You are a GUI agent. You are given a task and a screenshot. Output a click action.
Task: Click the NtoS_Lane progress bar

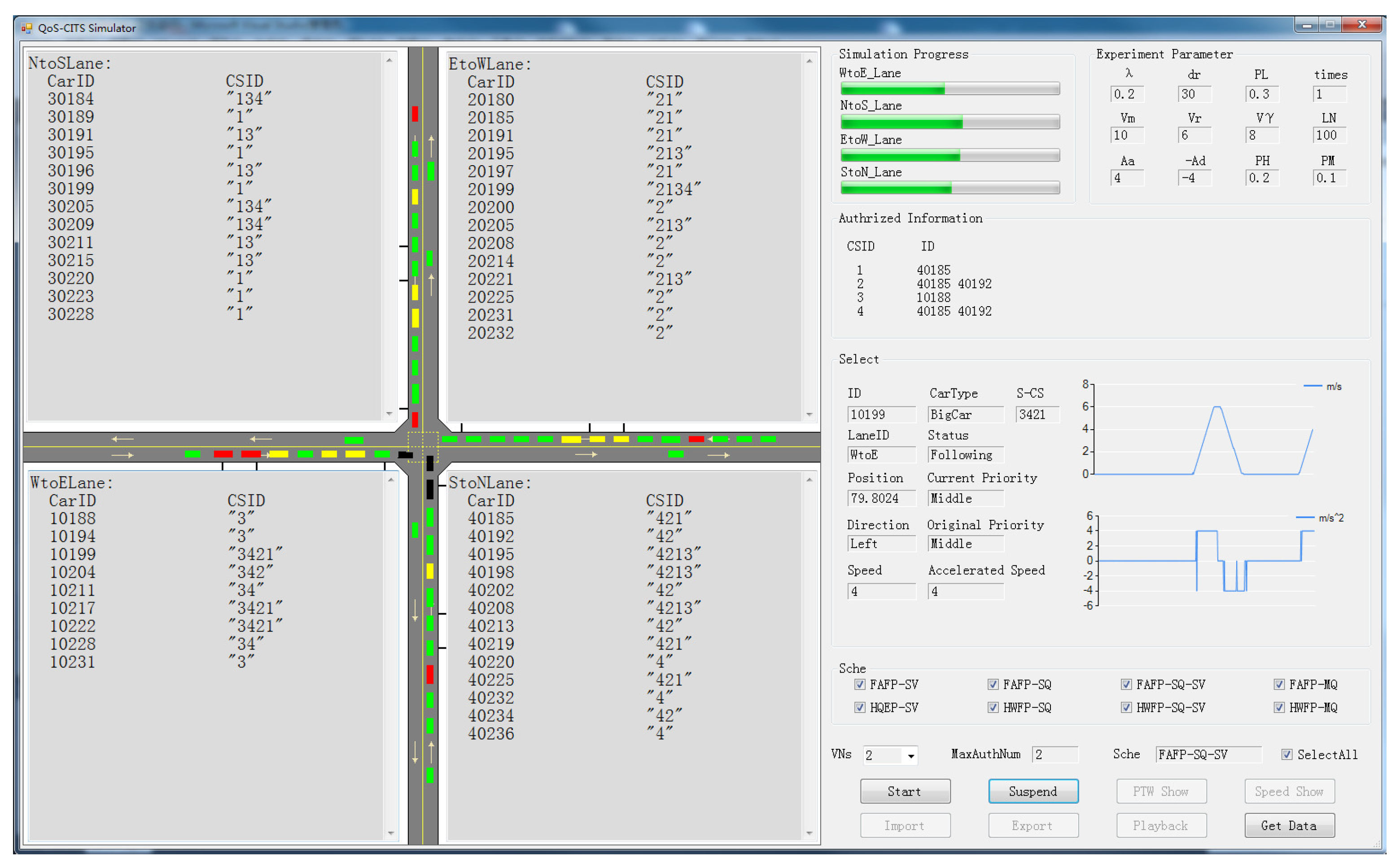coord(949,121)
